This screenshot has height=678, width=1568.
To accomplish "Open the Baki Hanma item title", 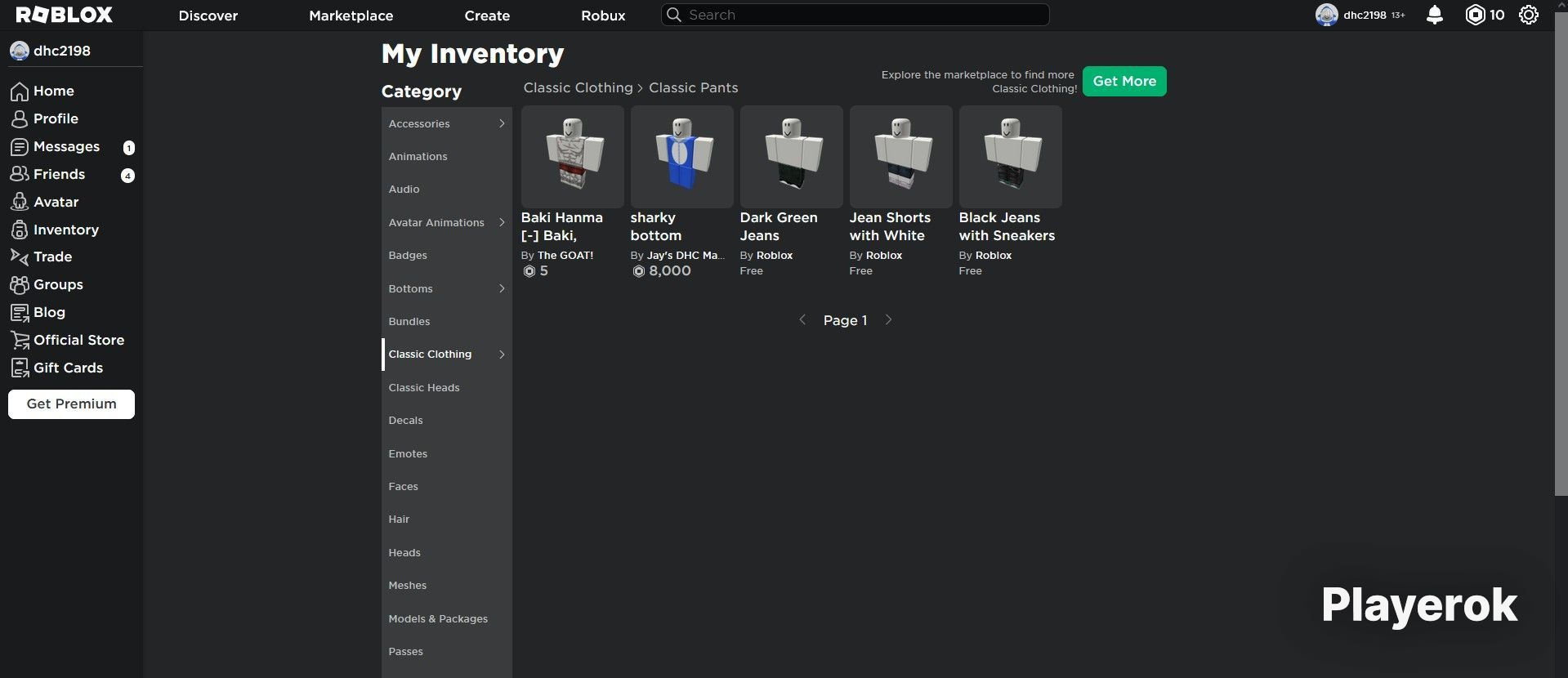I will pyautogui.click(x=562, y=226).
